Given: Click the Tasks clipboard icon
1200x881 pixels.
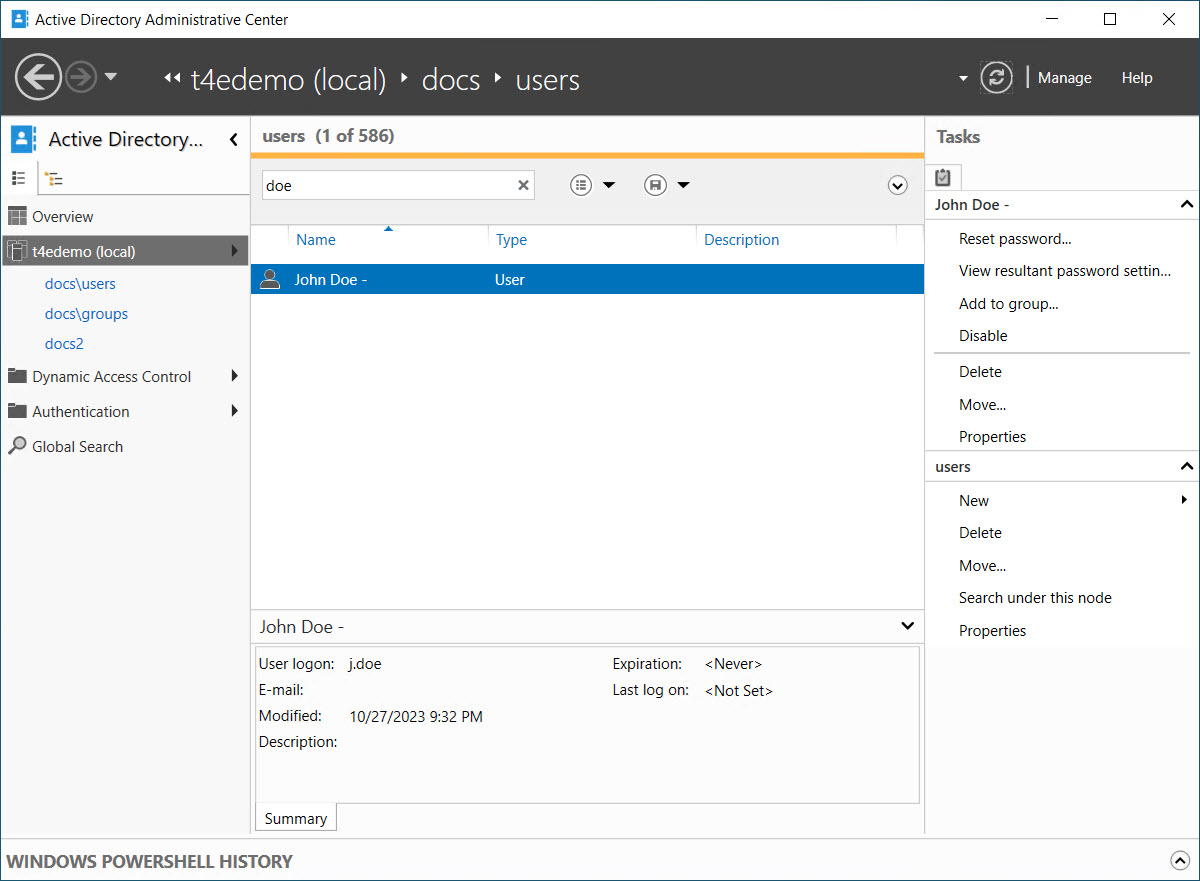Looking at the screenshot, I should pyautogui.click(x=942, y=177).
